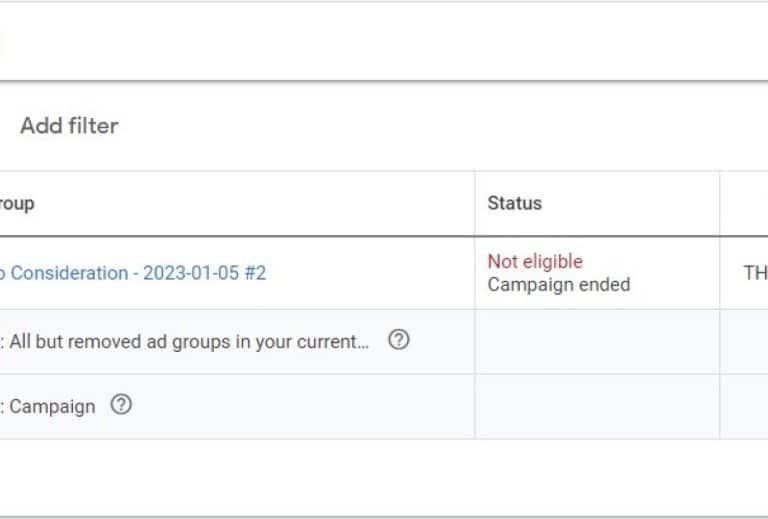Screen dimensions: 768x519
Task: Click the Not eligible status text
Action: [x=534, y=262]
